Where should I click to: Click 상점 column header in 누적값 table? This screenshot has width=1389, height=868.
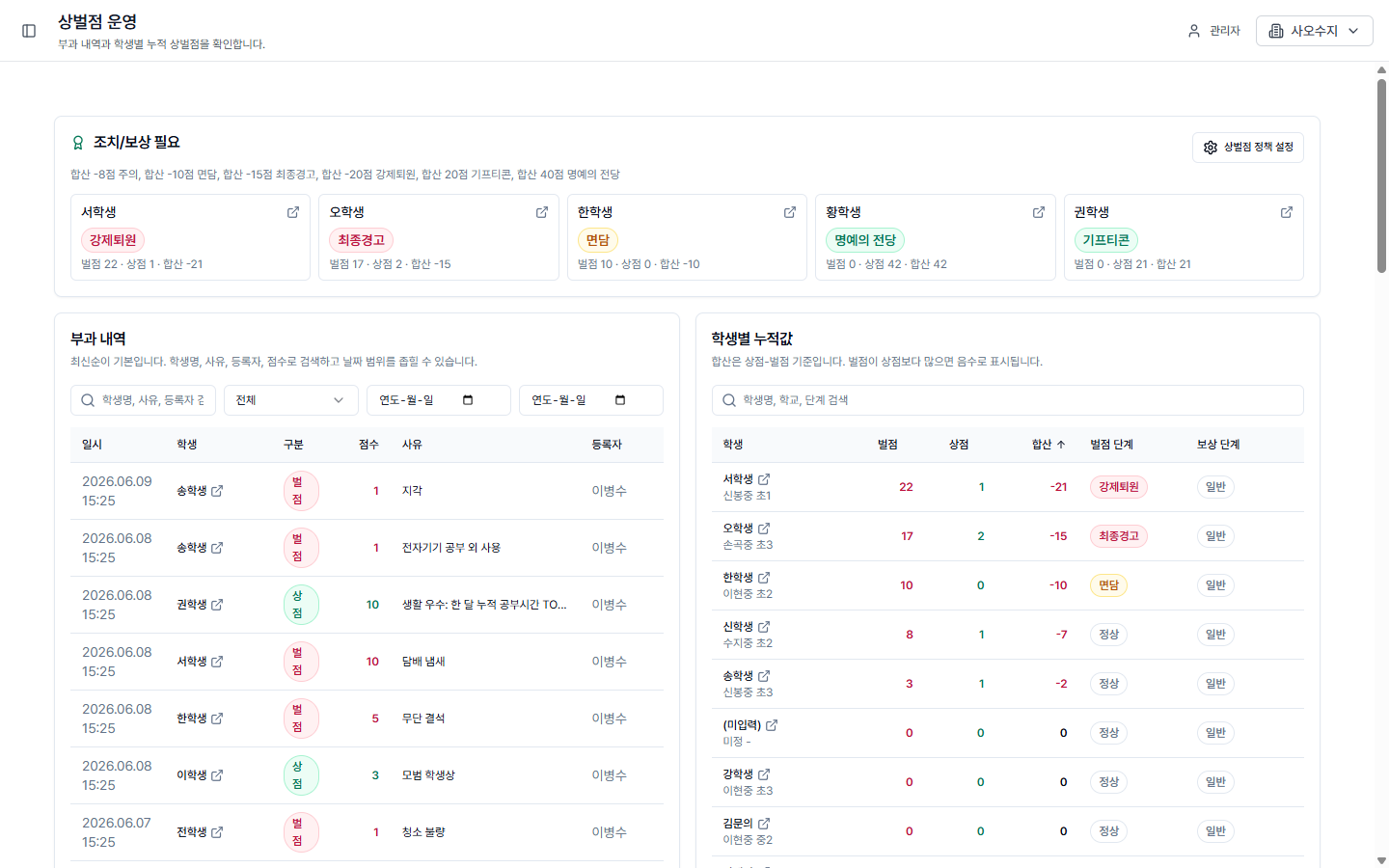point(959,445)
